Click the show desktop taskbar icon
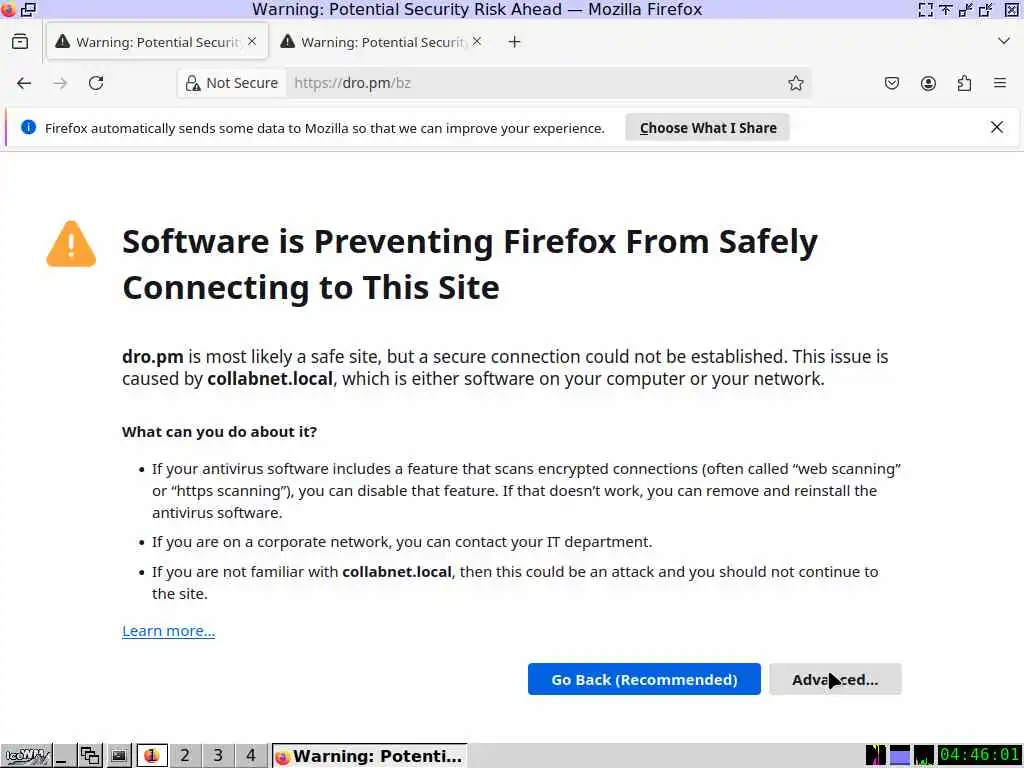 click(x=63, y=756)
